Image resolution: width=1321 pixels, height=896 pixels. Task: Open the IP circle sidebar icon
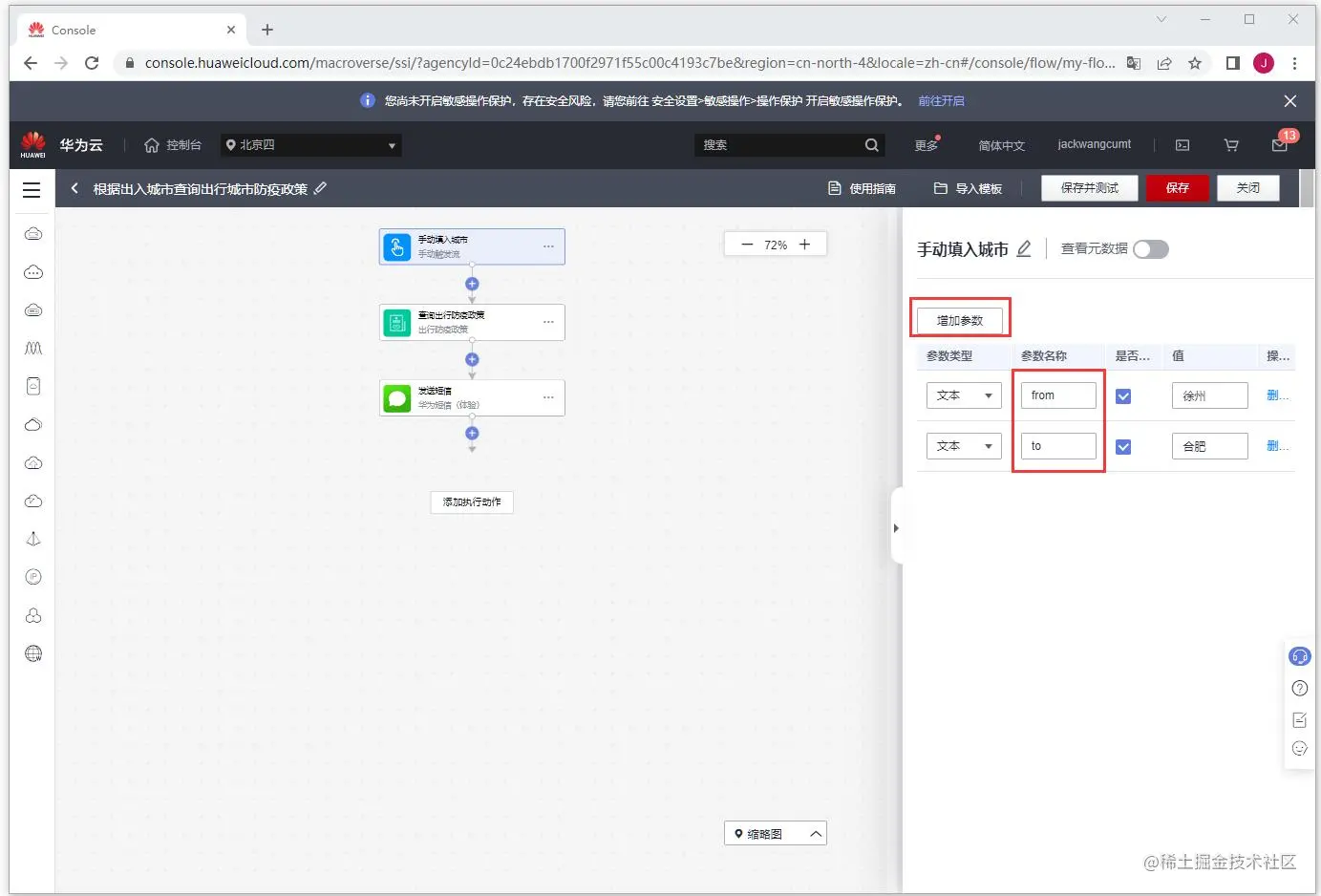33,577
